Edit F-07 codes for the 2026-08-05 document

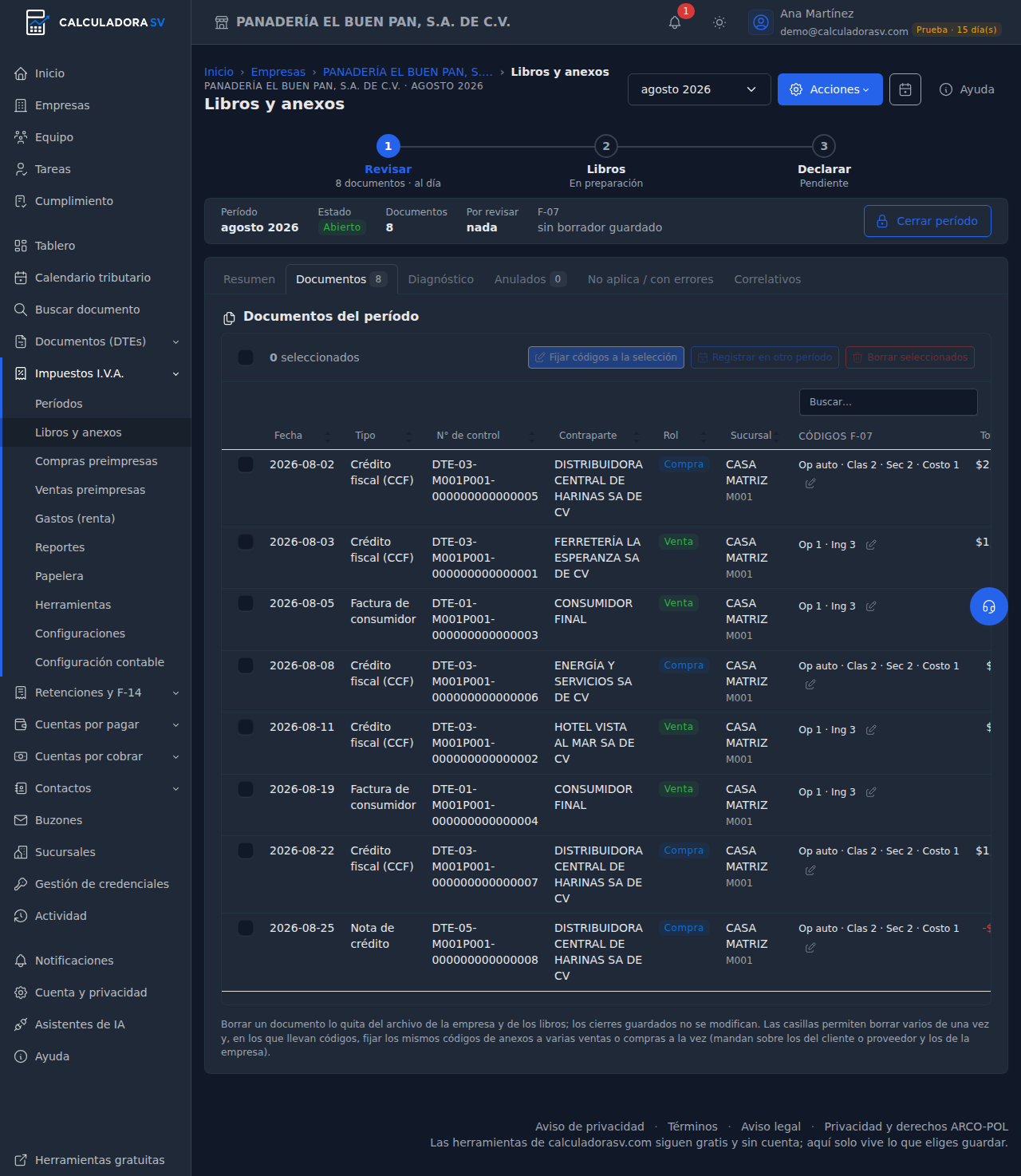[871, 606]
